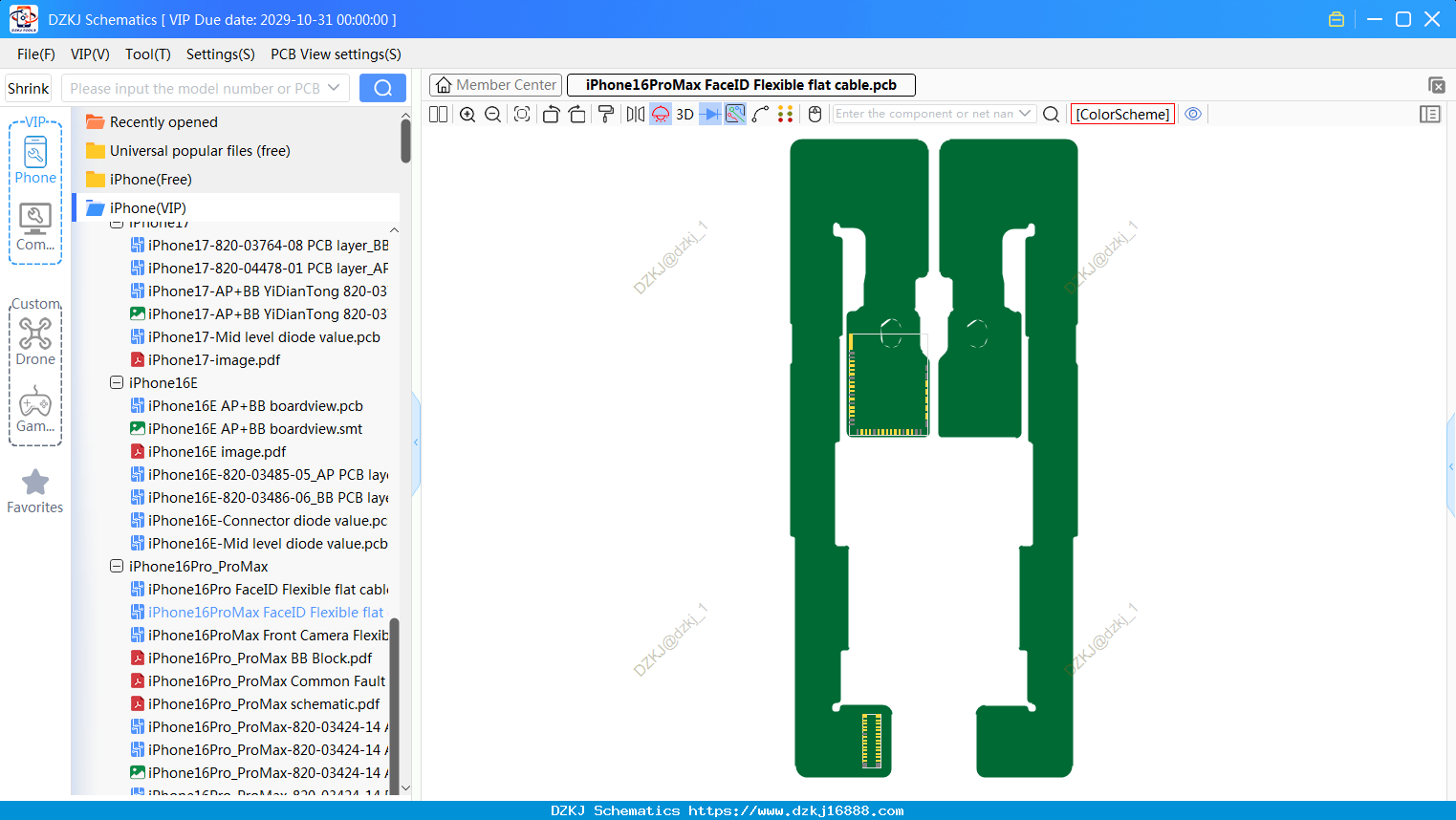Toggle the eye visibility icon
1456x820 pixels.
(1193, 114)
